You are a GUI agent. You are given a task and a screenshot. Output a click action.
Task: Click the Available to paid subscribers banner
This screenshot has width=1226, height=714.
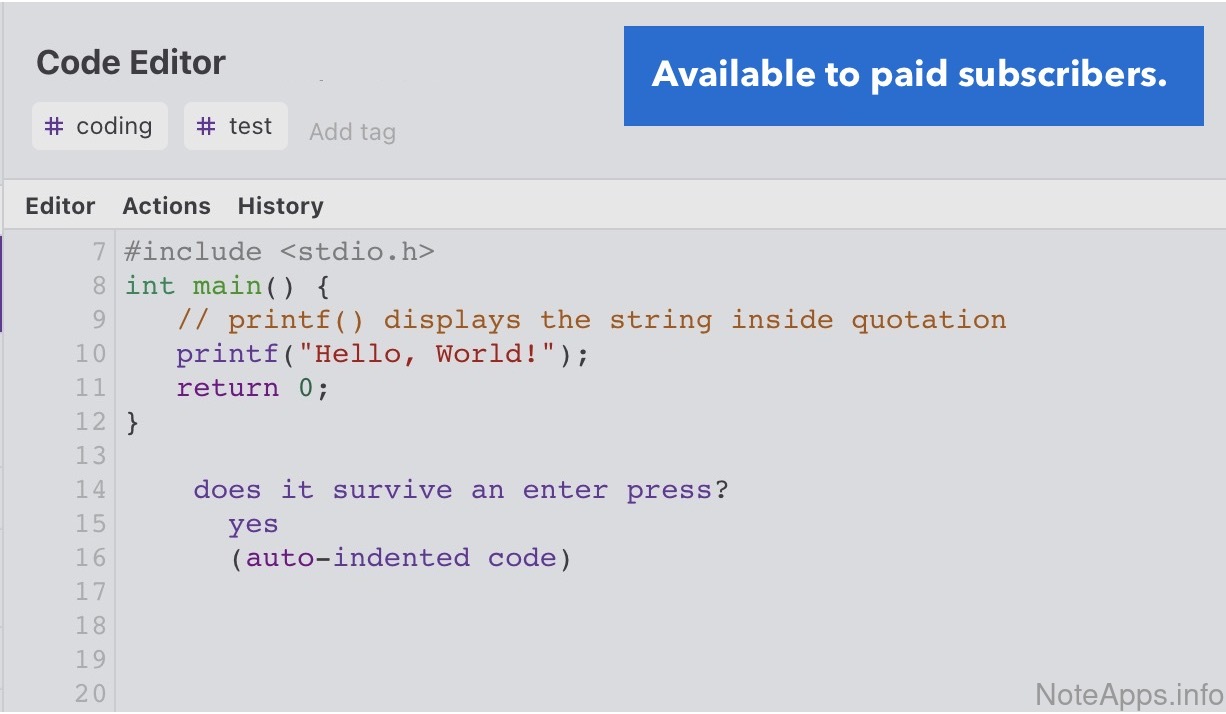[x=912, y=76]
